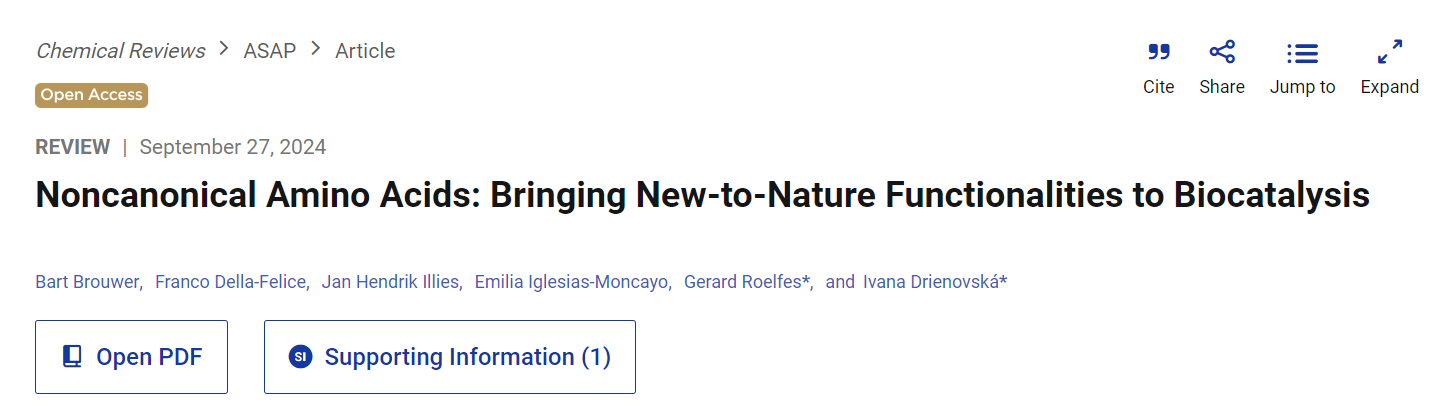Viewport: 1456px width, 416px height.
Task: Select the Article breadcrumb item
Action: 365,50
